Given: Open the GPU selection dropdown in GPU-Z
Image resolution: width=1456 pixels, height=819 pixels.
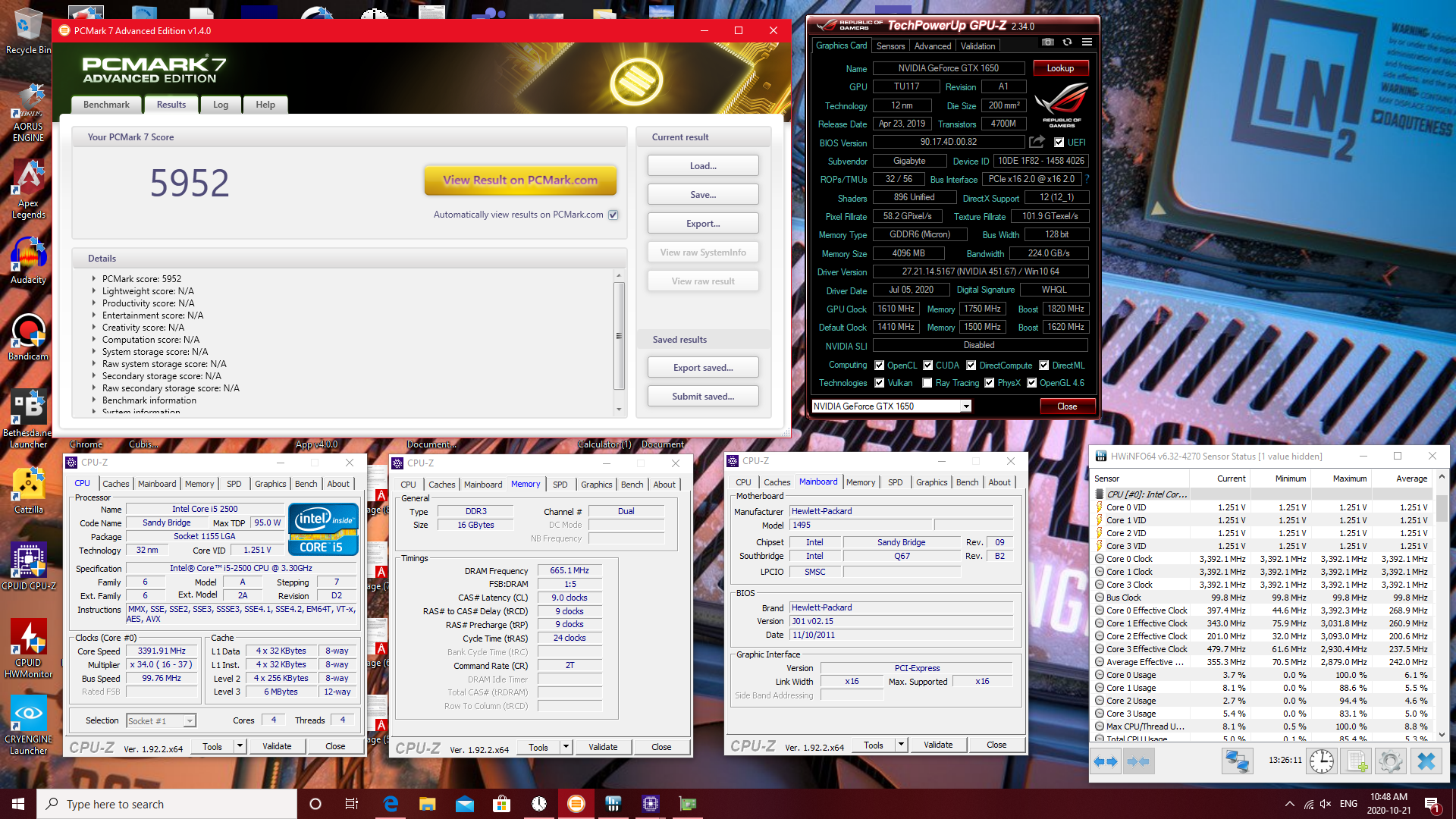Looking at the screenshot, I should (966, 406).
